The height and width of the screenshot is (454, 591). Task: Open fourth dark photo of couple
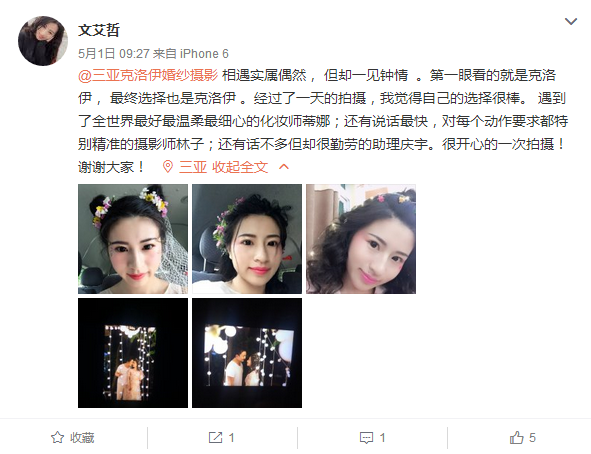[x=133, y=353]
